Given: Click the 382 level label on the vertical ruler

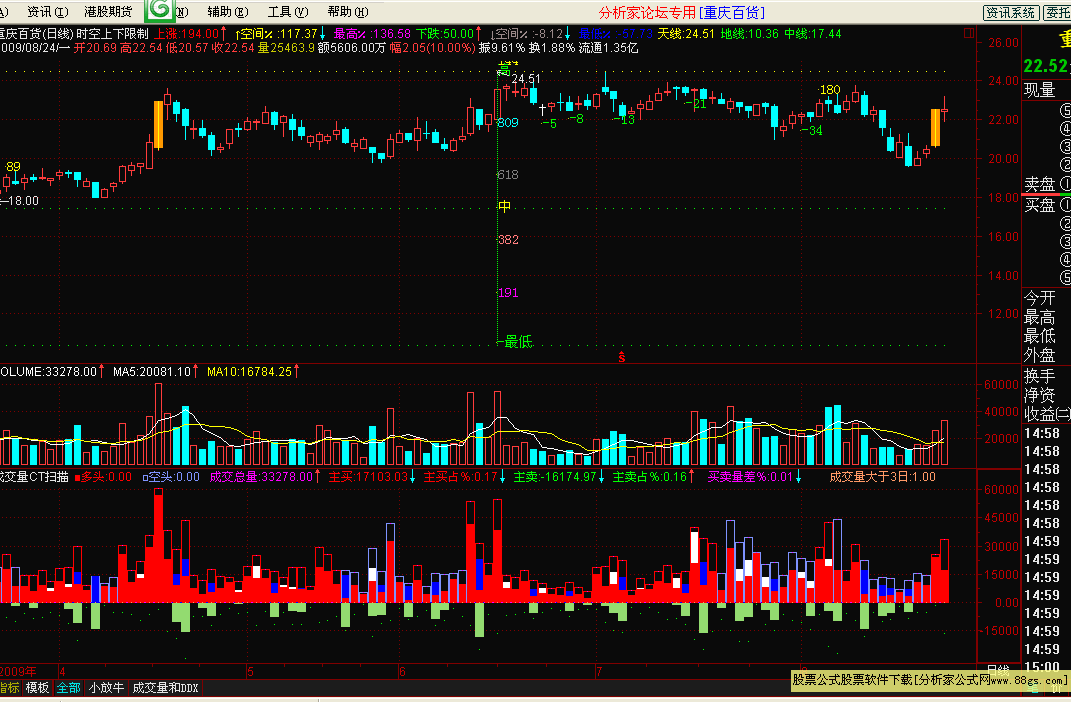Looking at the screenshot, I should tap(508, 240).
